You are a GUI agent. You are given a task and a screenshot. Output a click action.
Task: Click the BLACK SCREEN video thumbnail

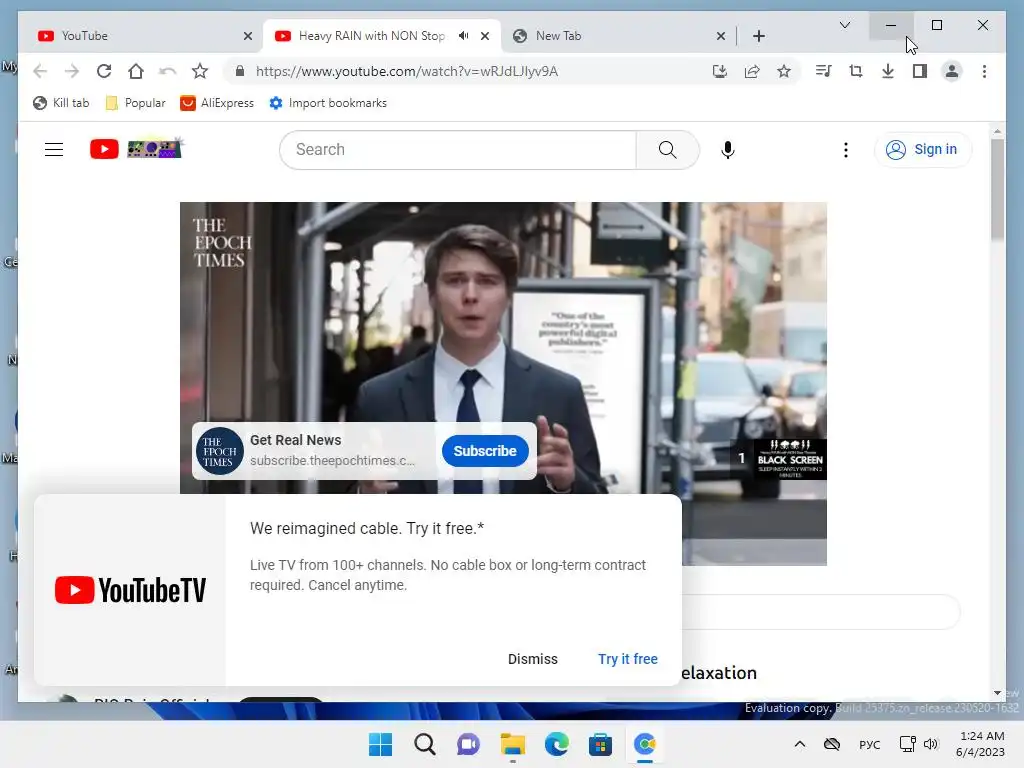[x=790, y=459]
